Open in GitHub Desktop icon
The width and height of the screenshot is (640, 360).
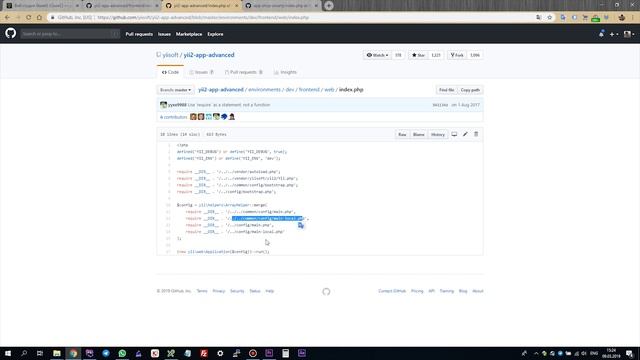[x=454, y=134]
